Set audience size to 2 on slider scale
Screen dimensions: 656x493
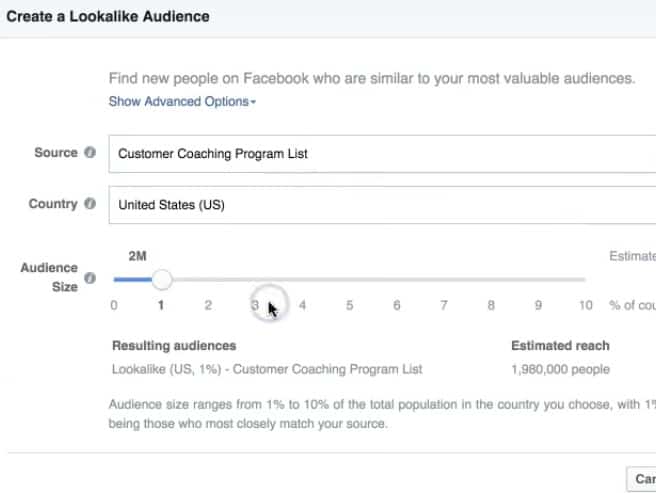208,305
